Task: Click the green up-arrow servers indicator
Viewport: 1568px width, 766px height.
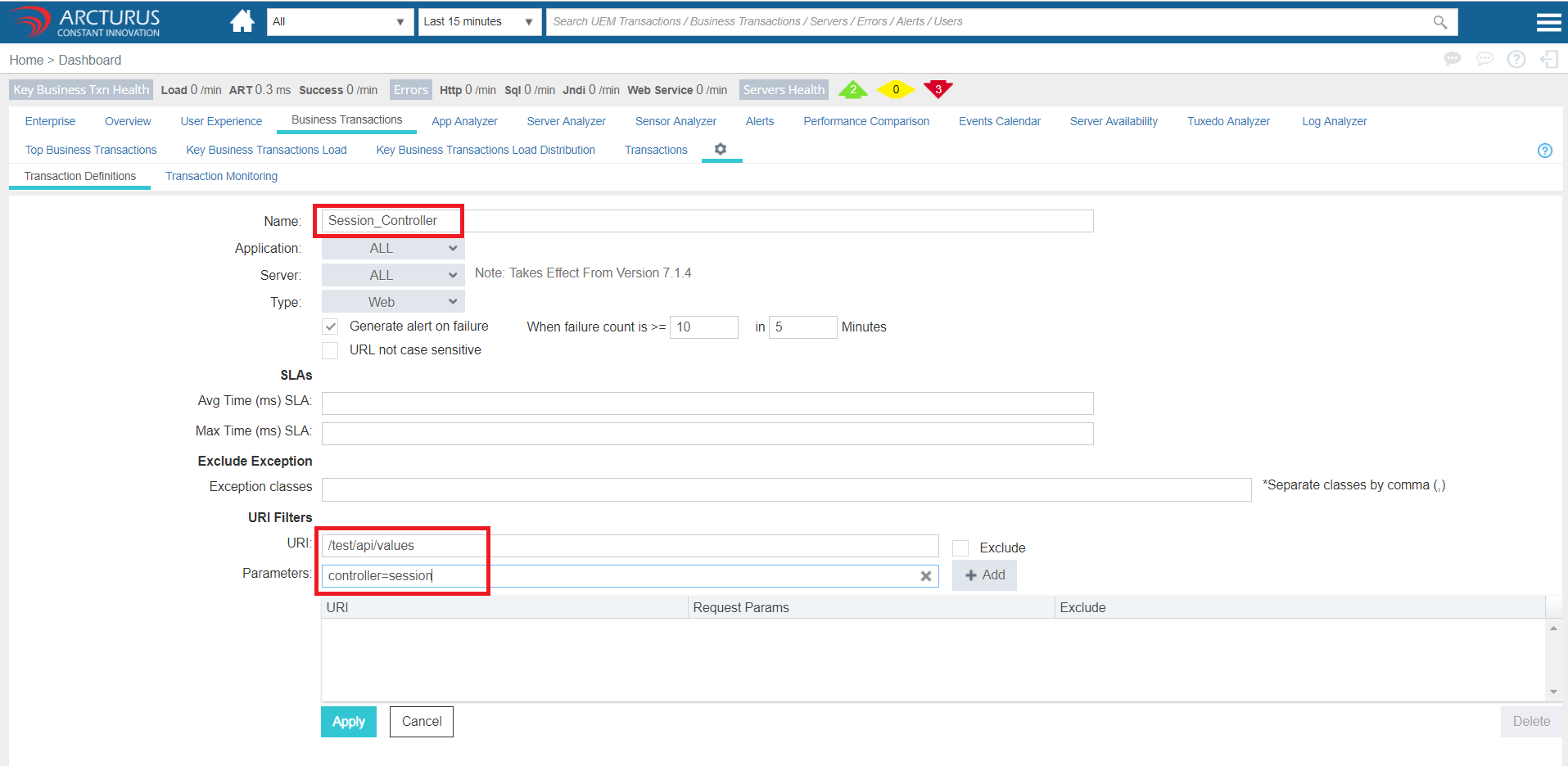Action: pos(852,88)
